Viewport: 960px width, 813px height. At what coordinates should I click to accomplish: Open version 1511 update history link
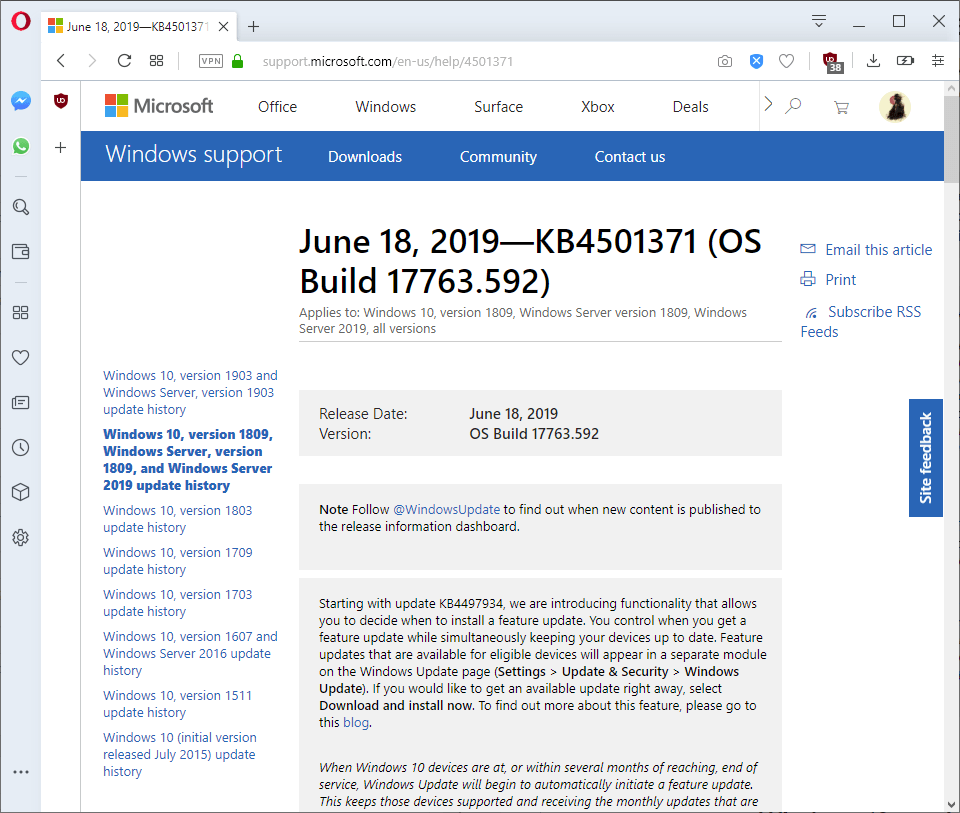coord(178,704)
